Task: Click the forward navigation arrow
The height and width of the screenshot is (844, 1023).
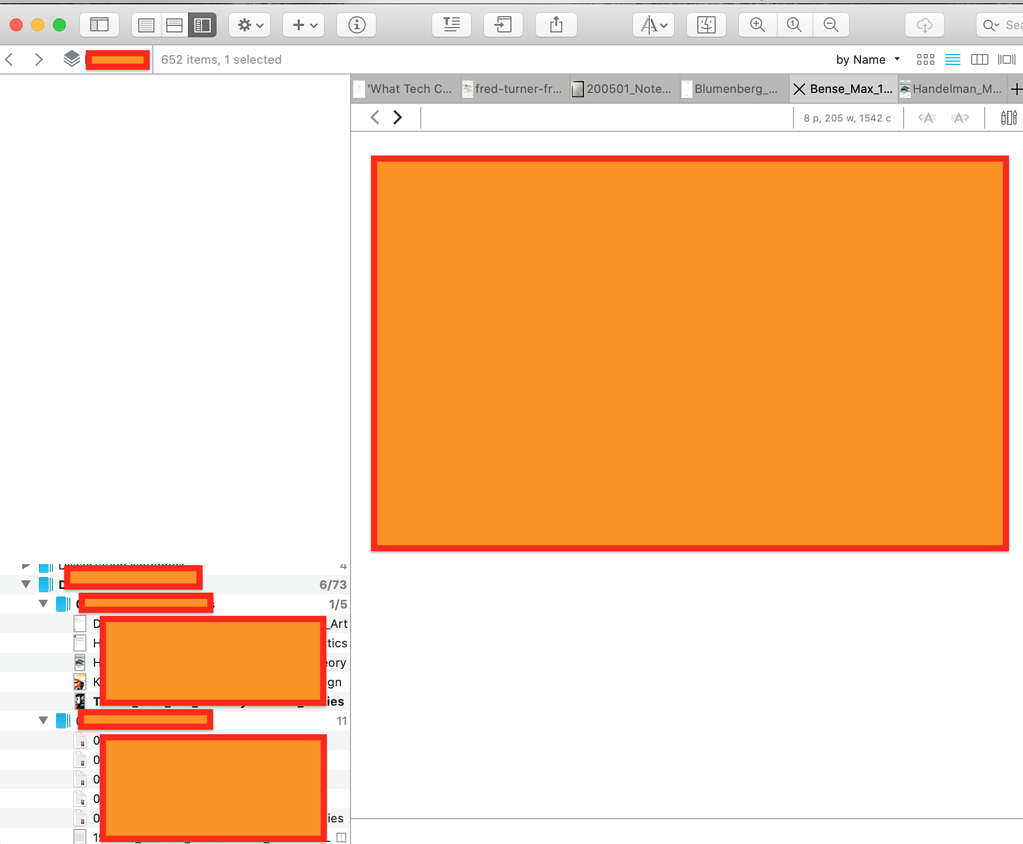Action: [x=397, y=117]
